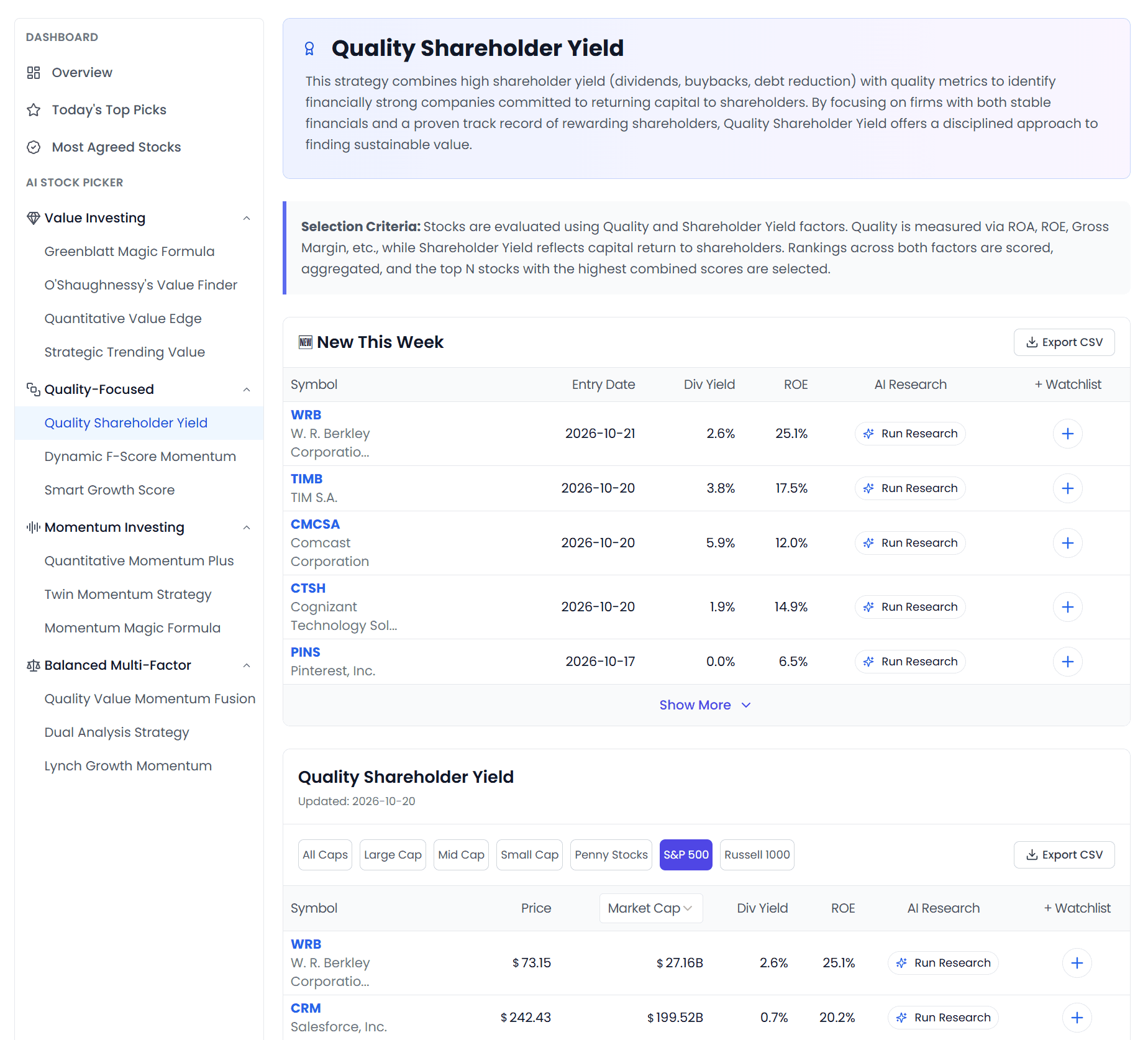
Task: Click the Quality-Focused section icon
Action: (34, 390)
